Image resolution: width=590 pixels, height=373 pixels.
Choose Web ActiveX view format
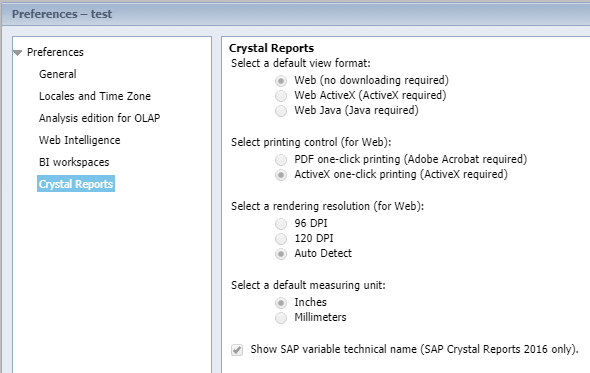(281, 96)
